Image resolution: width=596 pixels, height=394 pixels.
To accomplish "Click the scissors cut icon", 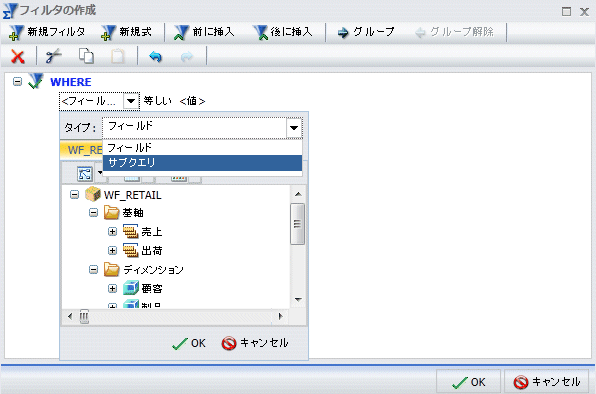I will pyautogui.click(x=54, y=56).
